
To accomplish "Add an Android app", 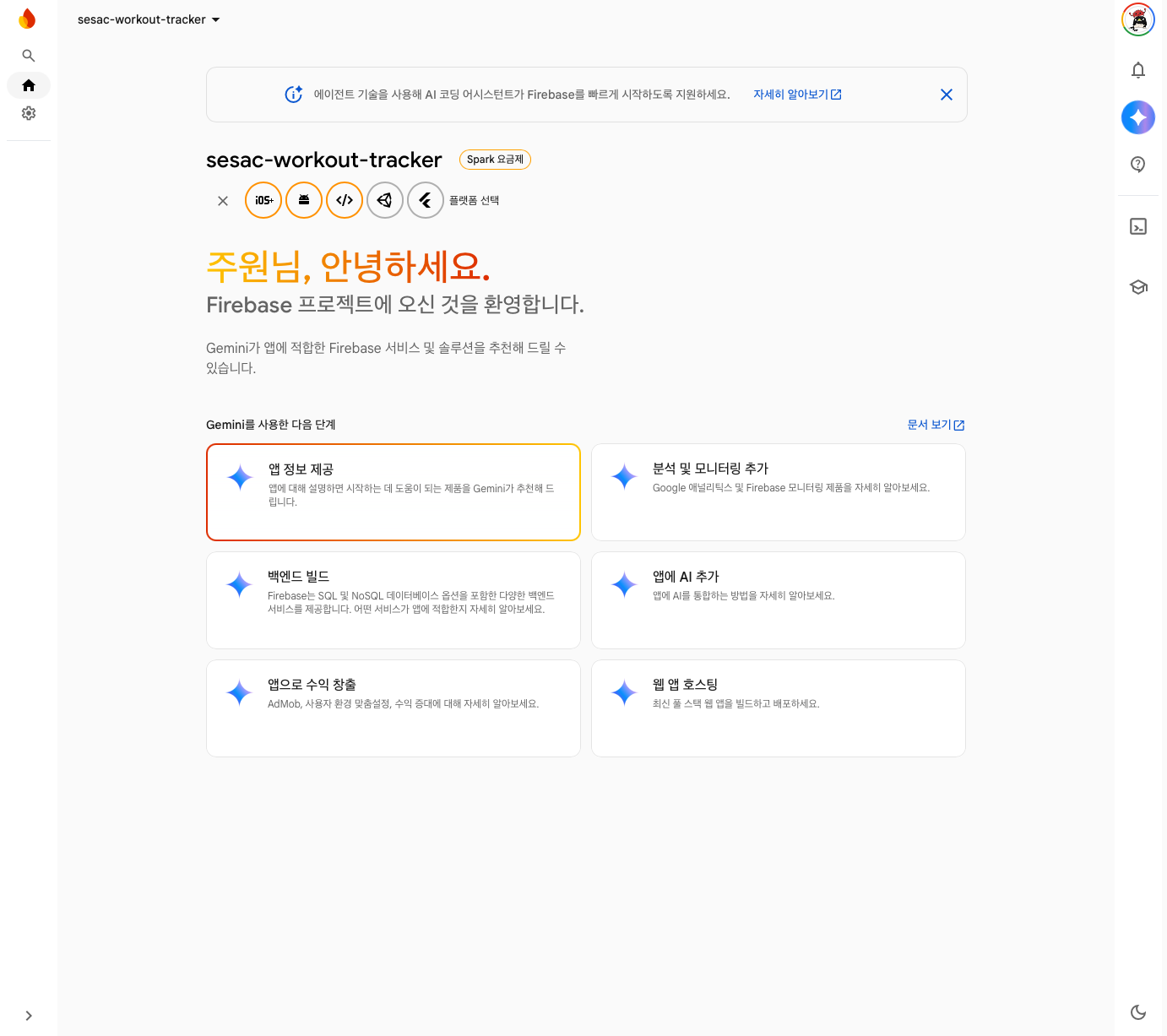I will [x=304, y=200].
